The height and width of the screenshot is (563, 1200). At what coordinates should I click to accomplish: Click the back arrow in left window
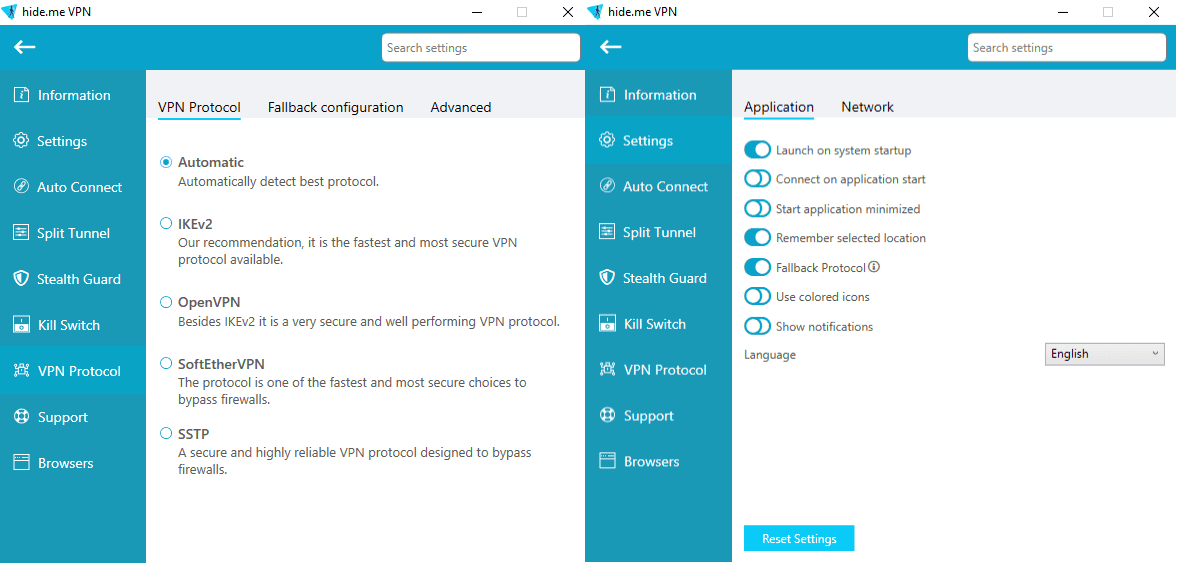coord(25,47)
